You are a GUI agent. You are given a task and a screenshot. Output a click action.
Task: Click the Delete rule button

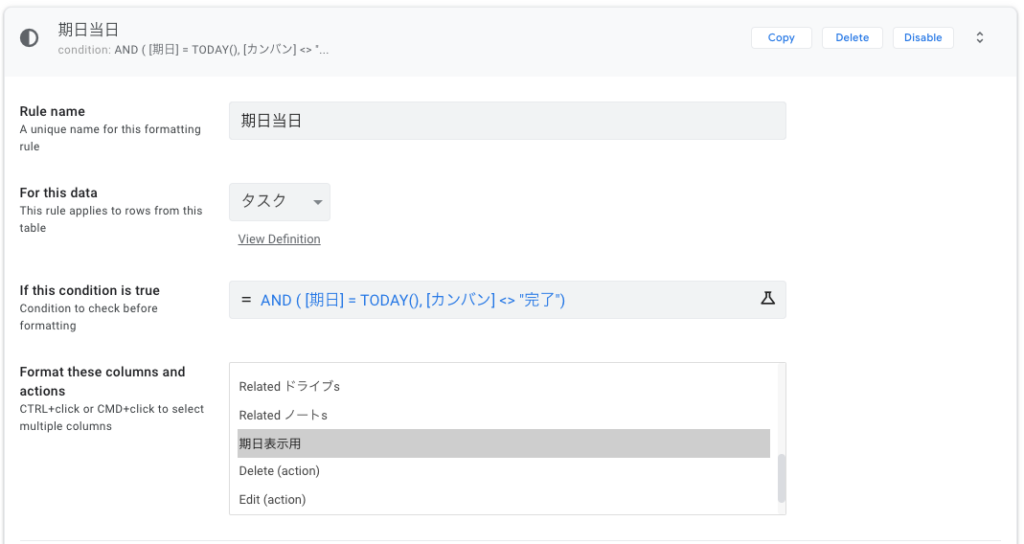852,38
